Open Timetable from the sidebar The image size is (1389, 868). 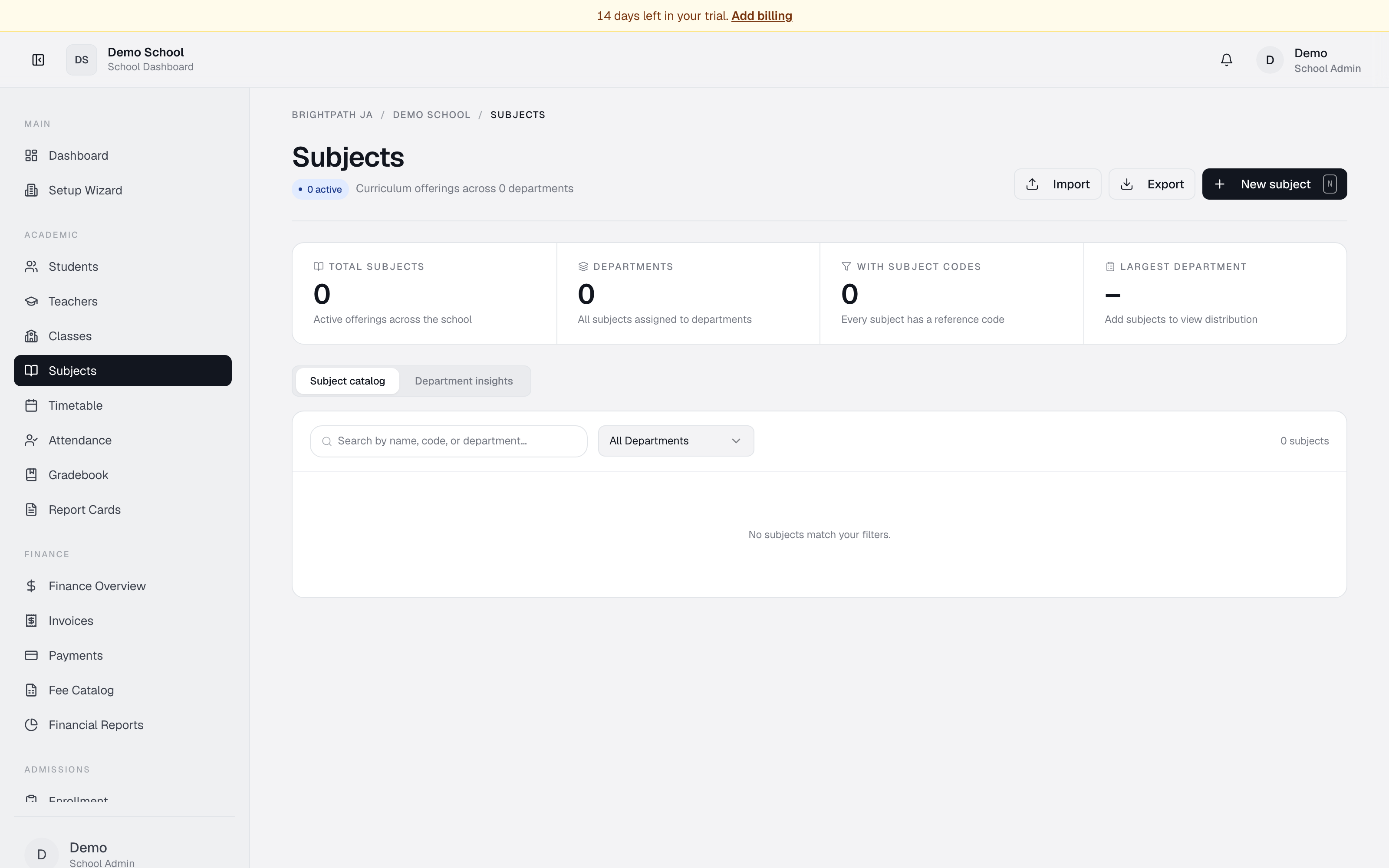click(123, 405)
